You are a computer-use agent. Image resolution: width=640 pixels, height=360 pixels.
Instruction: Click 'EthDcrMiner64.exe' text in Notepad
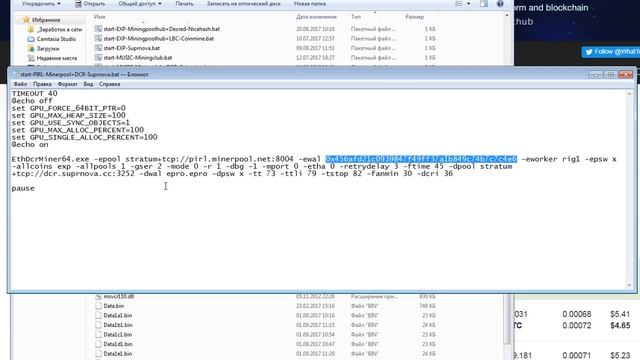[x=50, y=159]
